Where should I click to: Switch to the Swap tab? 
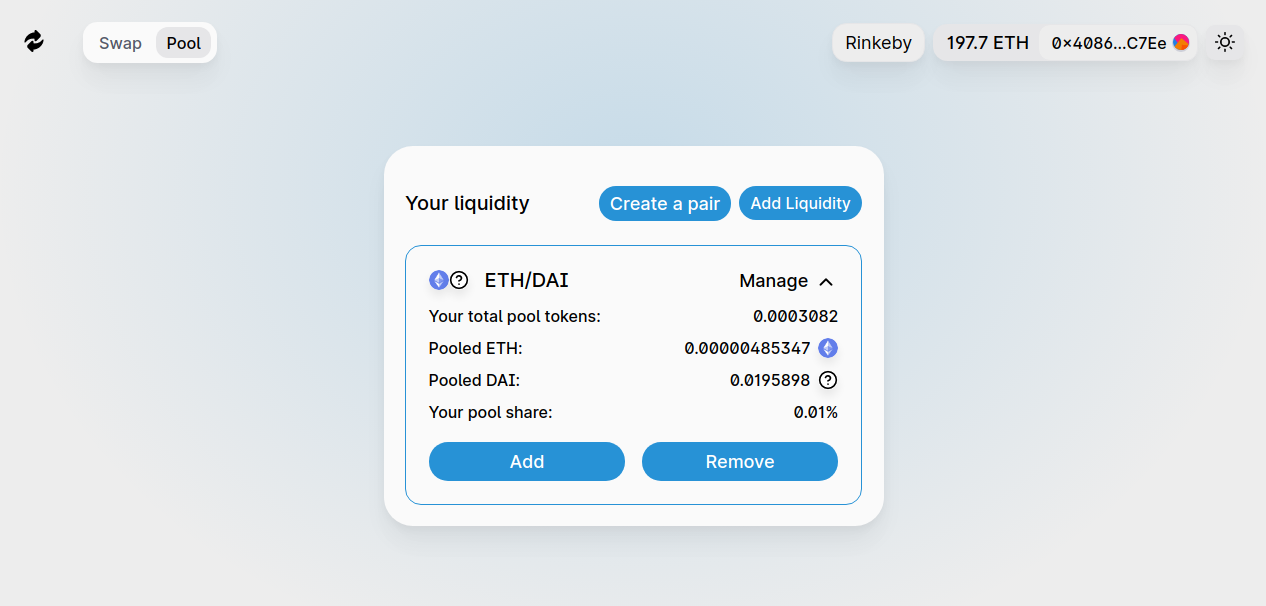pos(120,43)
